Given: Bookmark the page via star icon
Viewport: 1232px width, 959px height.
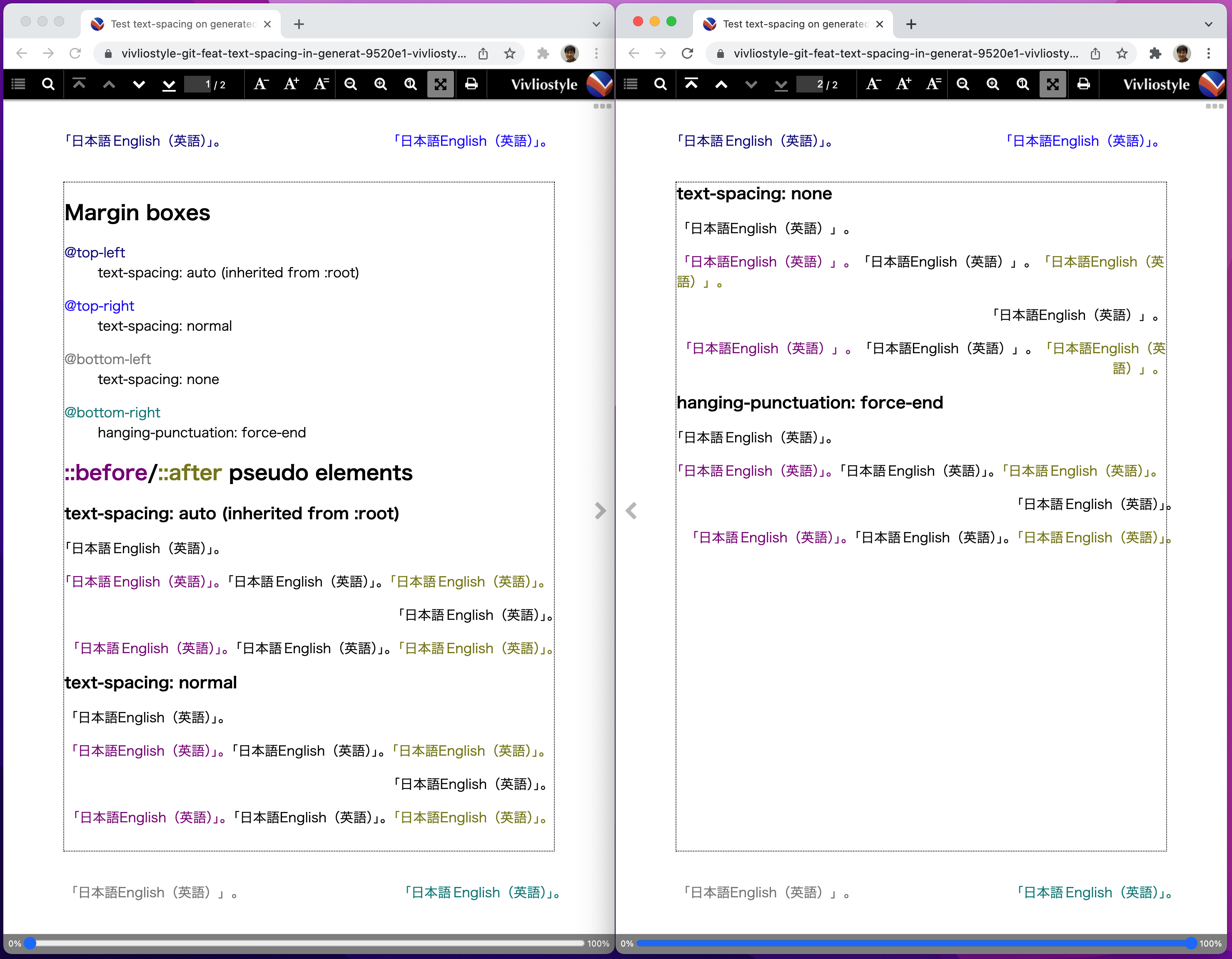Looking at the screenshot, I should coord(511,53).
